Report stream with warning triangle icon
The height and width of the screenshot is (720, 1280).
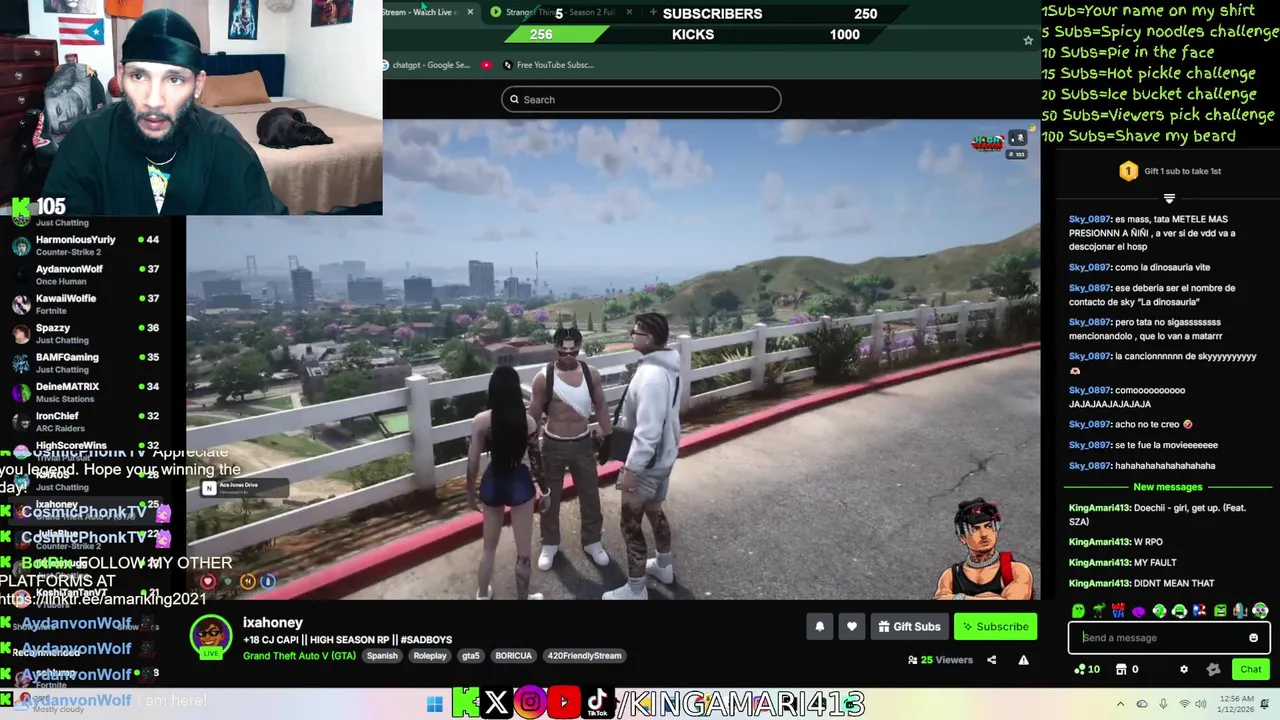tap(1023, 660)
